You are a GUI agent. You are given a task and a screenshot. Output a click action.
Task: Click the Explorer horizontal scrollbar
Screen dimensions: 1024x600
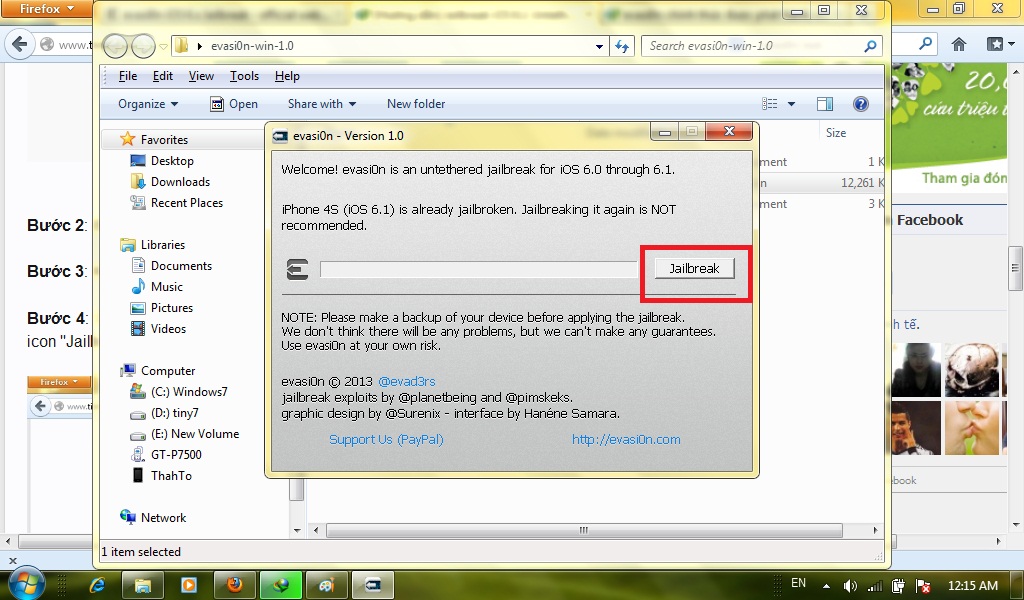click(x=584, y=530)
